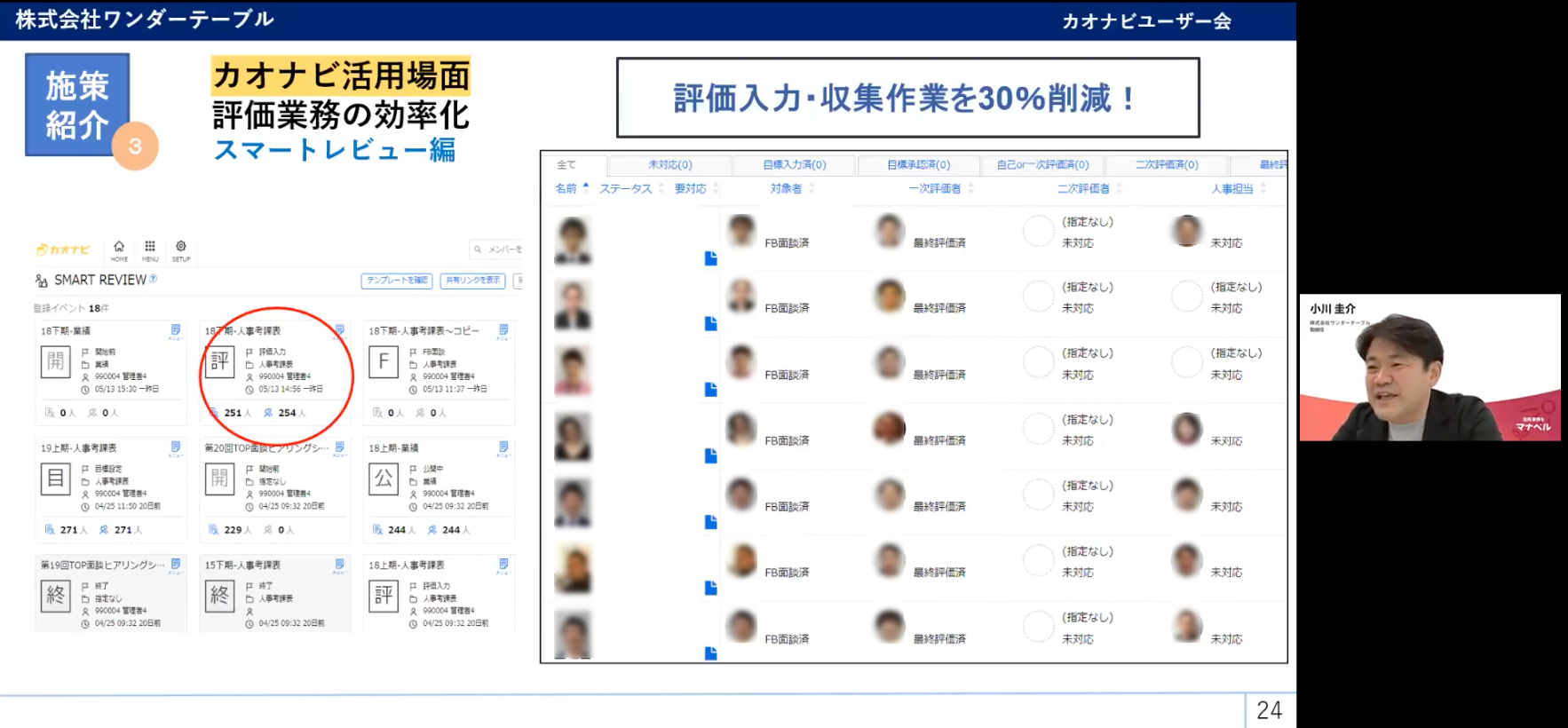Click the 公 status box on 18上期-業績

click(x=384, y=479)
